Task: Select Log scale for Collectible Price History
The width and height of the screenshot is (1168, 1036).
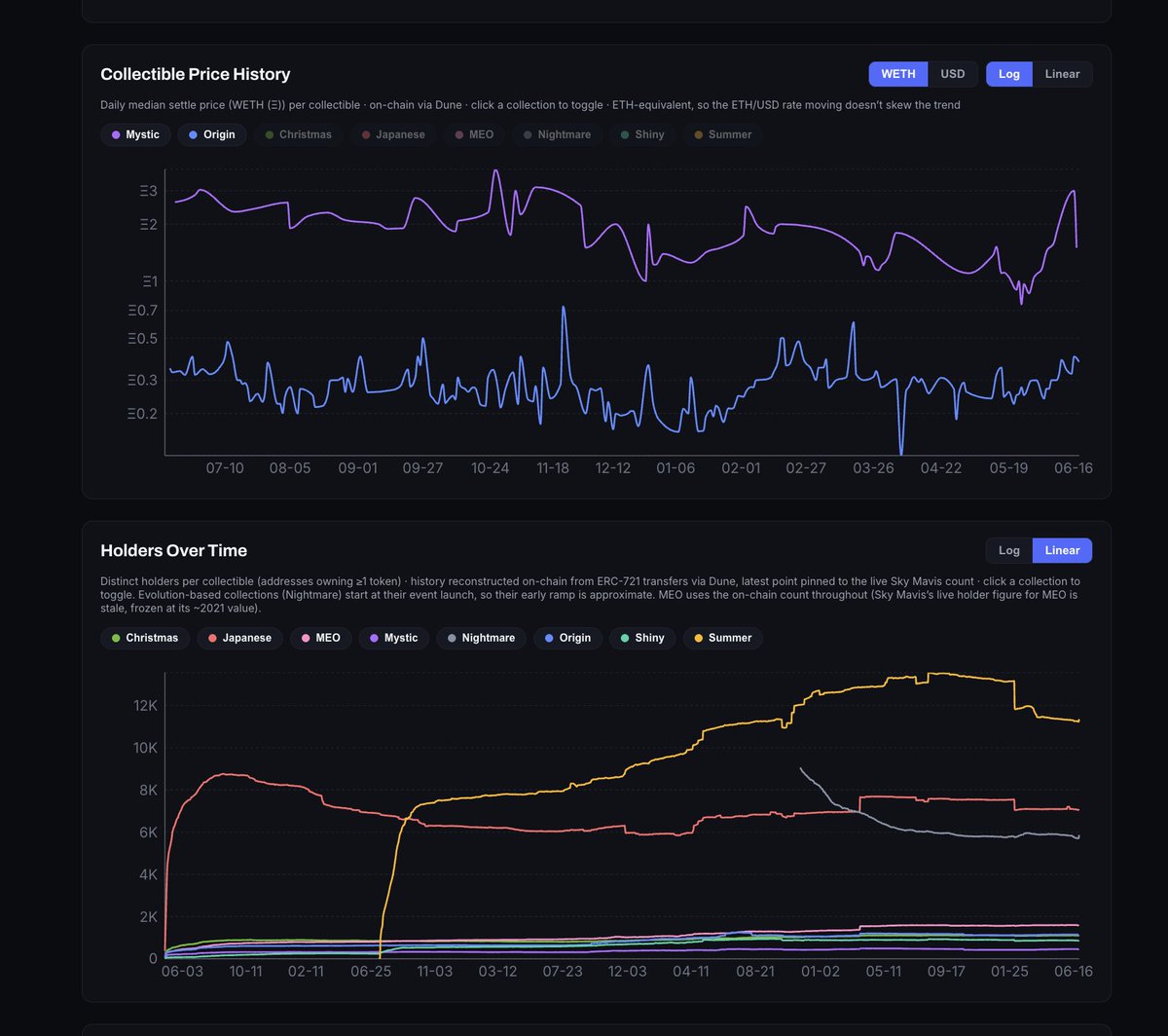Action: pos(1009,74)
